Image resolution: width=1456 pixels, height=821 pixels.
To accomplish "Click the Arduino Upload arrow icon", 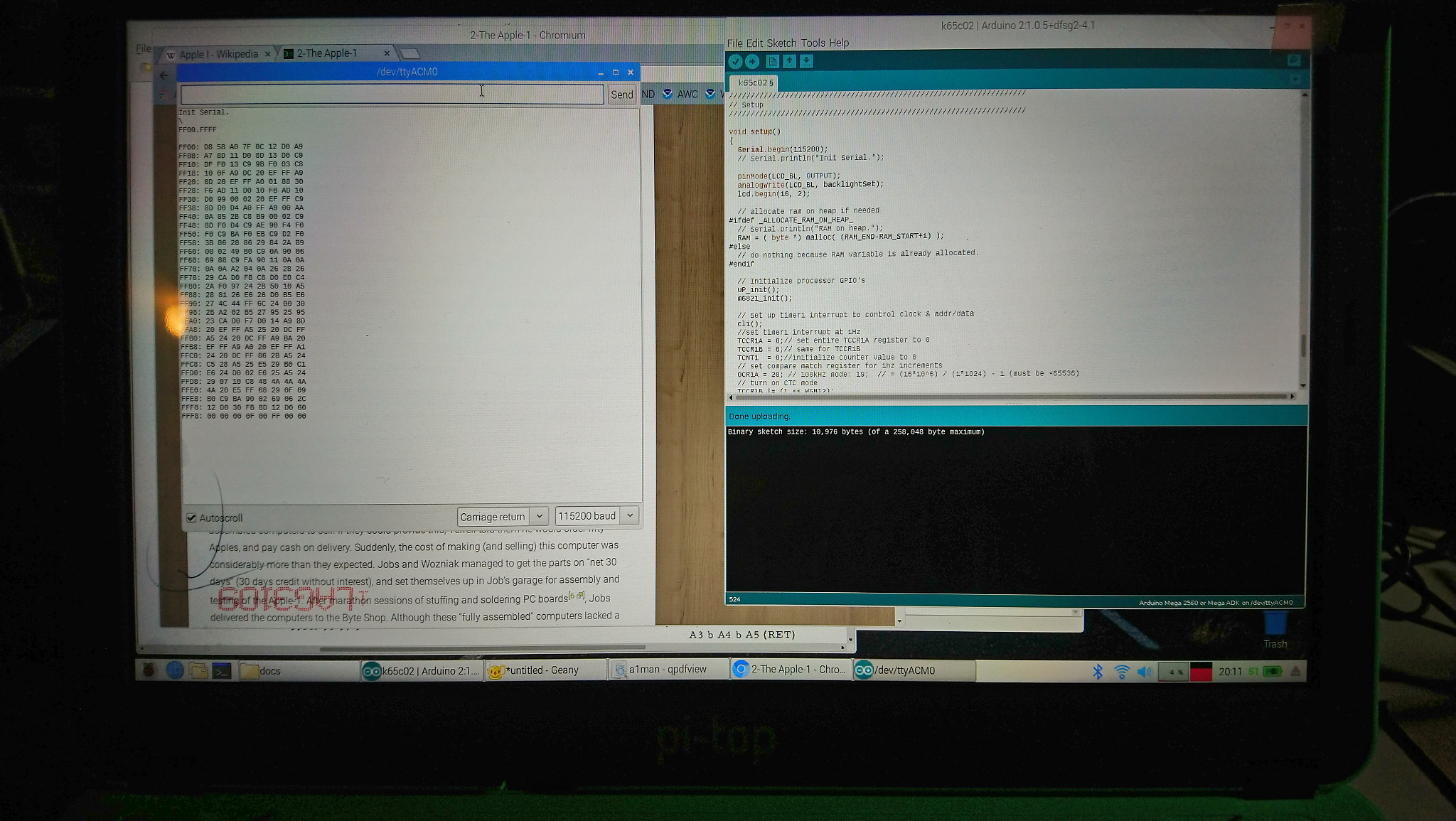I will click(752, 62).
